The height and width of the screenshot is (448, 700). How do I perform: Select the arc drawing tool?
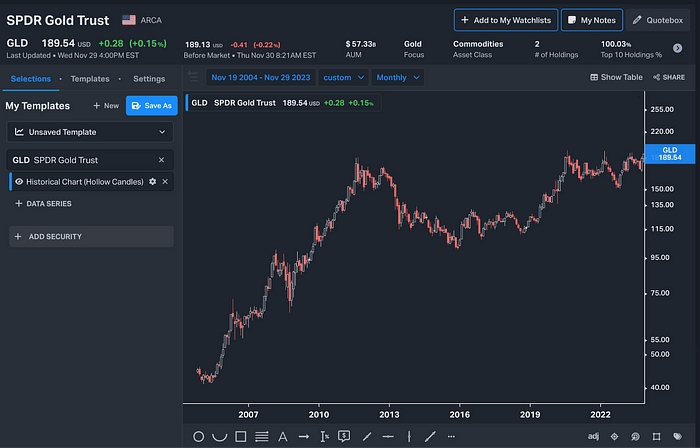coord(219,436)
